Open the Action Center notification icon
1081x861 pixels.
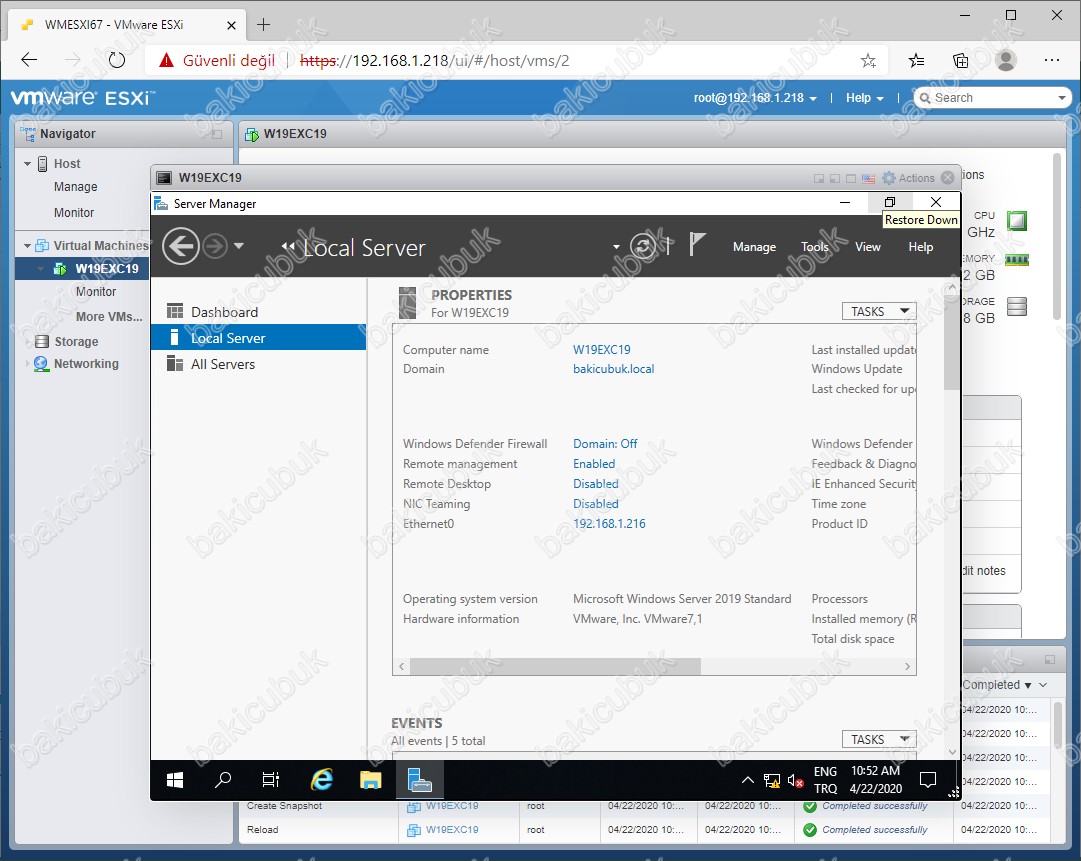click(x=928, y=780)
